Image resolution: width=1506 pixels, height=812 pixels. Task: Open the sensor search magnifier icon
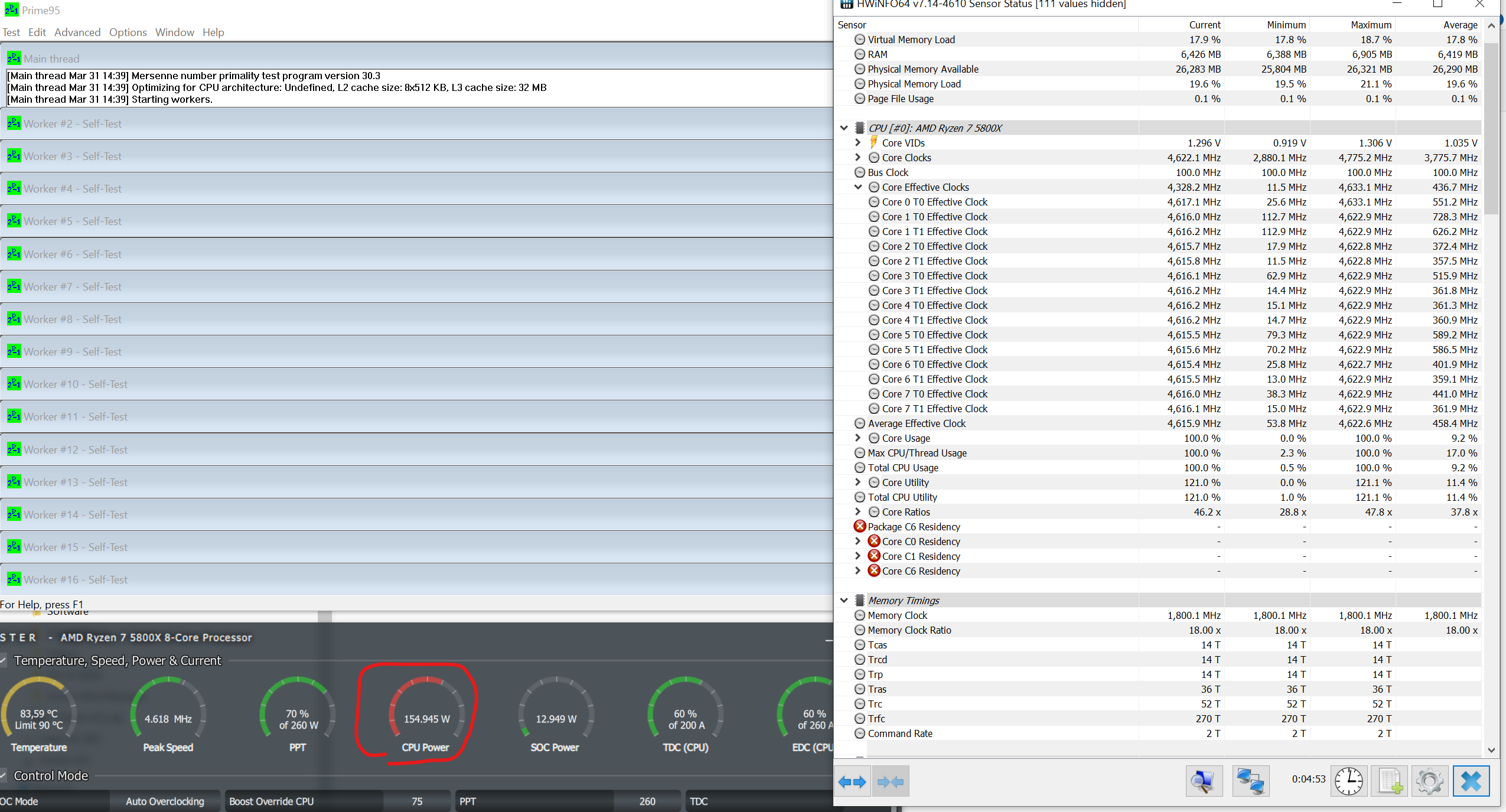(x=1203, y=781)
